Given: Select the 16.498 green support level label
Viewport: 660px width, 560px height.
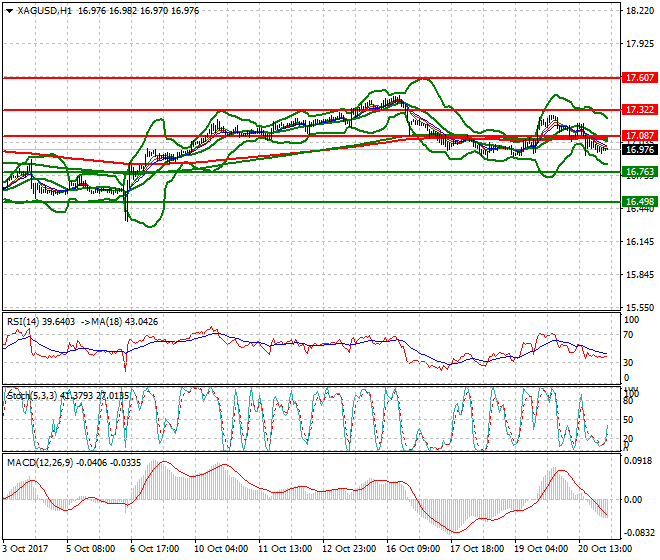Looking at the screenshot, I should coord(640,202).
